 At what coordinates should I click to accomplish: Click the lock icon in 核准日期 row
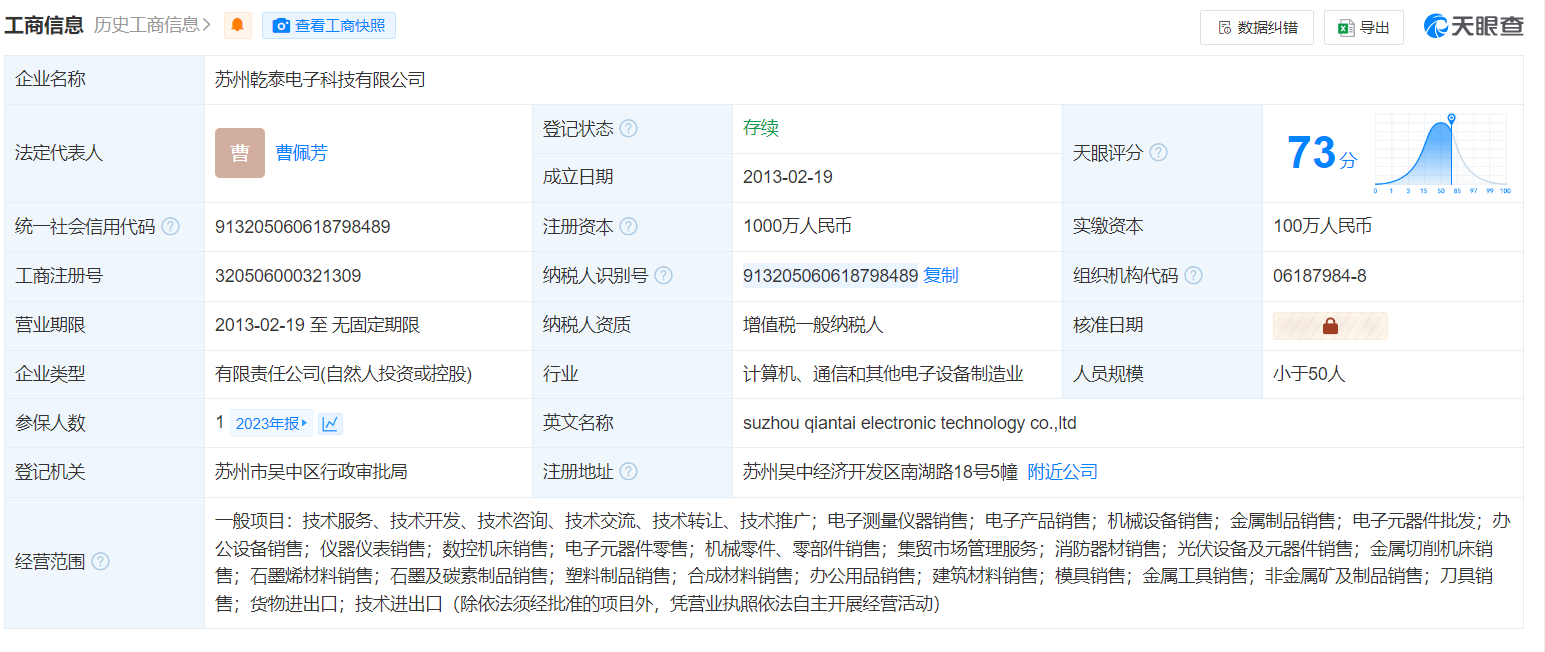coord(1330,325)
